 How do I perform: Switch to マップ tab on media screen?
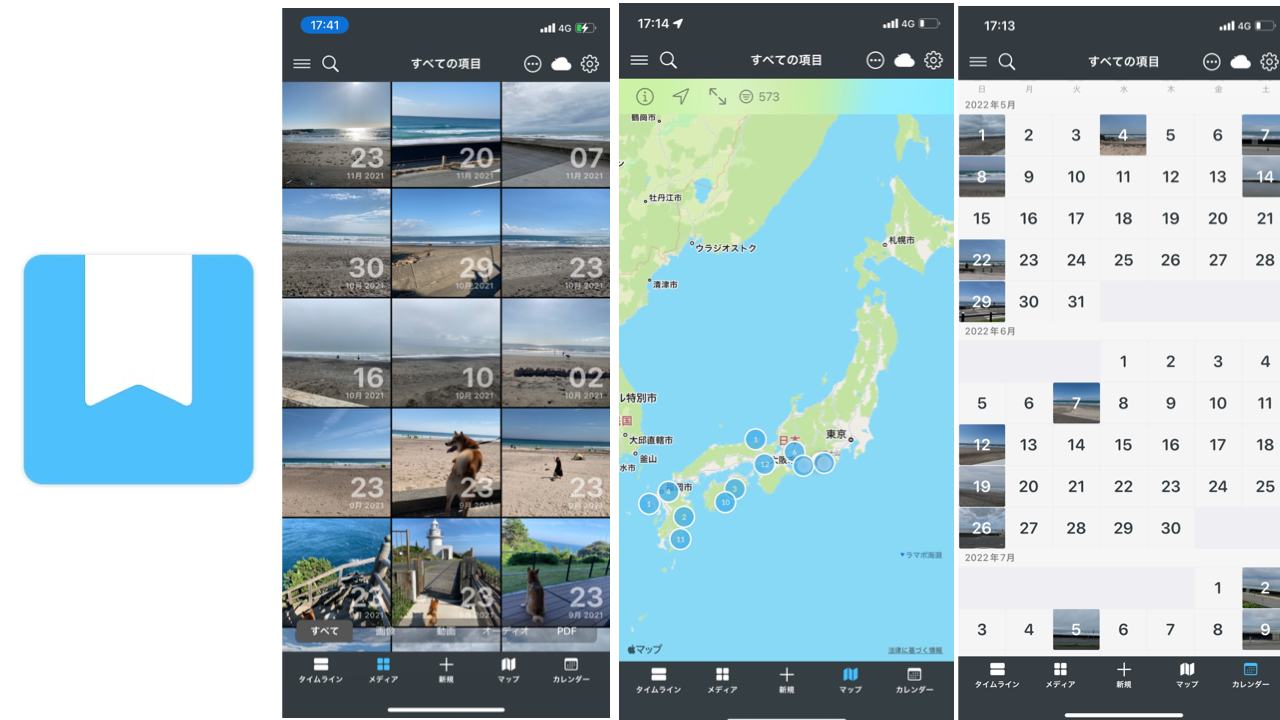508,670
